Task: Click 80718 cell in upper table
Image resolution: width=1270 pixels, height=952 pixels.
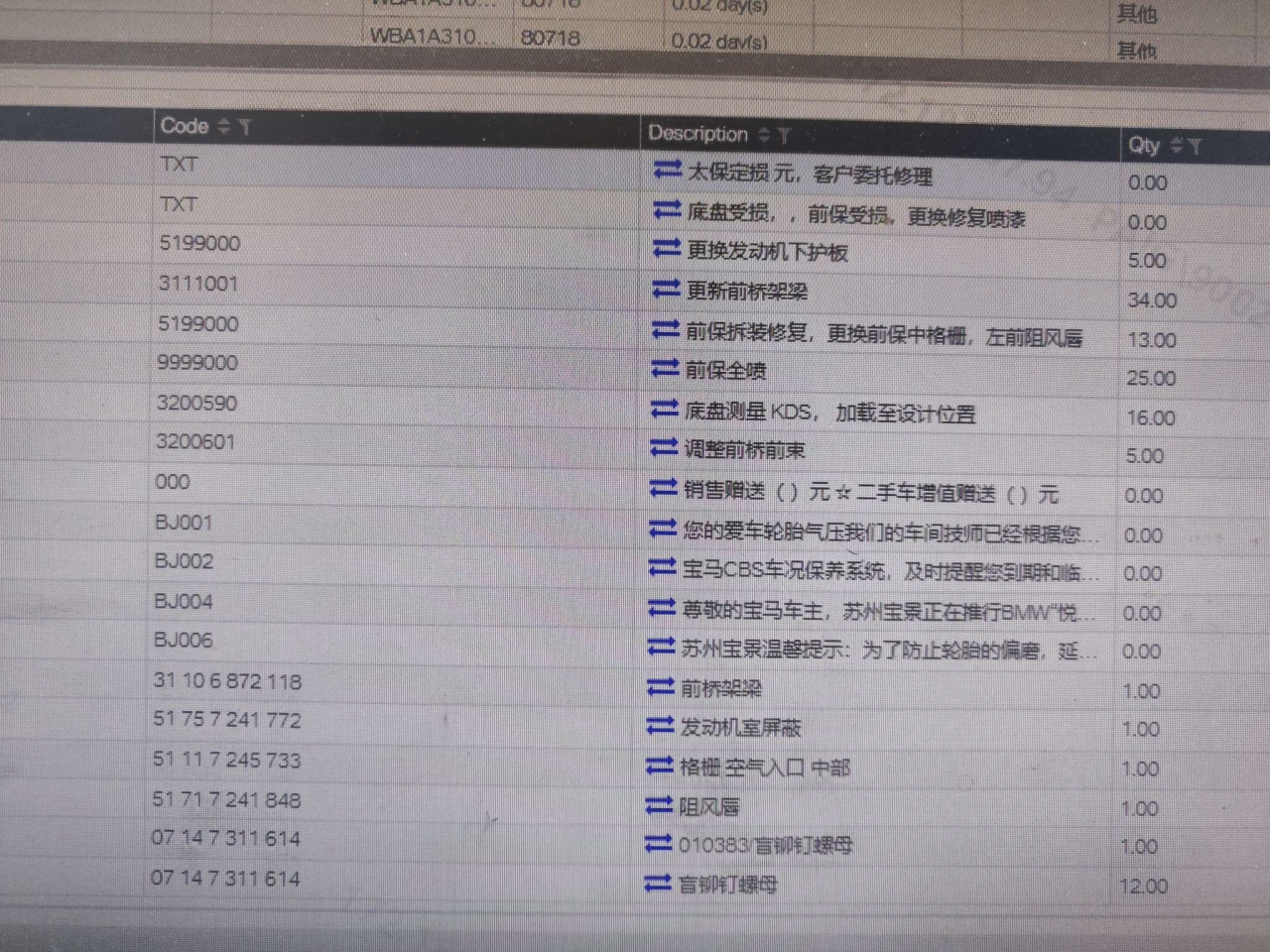Action: coord(551,38)
